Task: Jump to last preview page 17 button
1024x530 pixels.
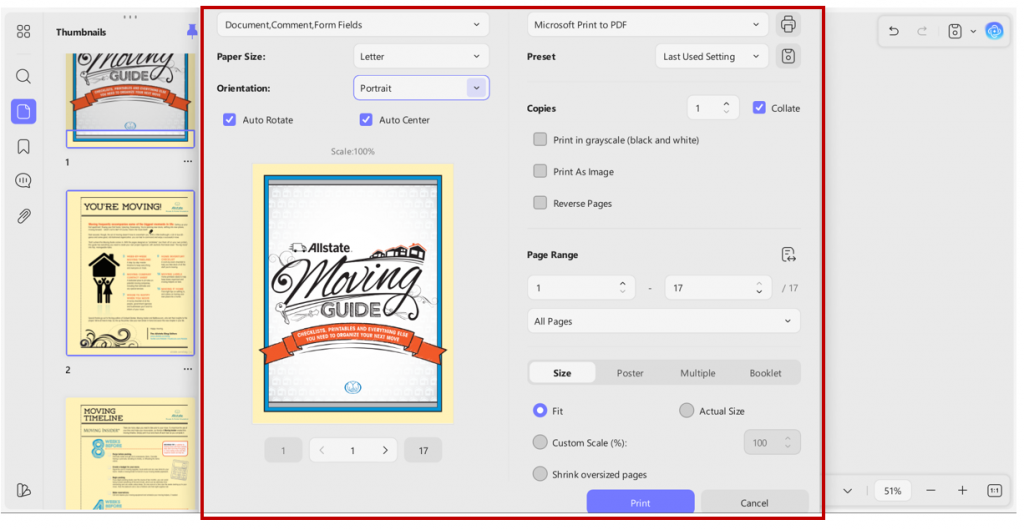Action: [423, 450]
